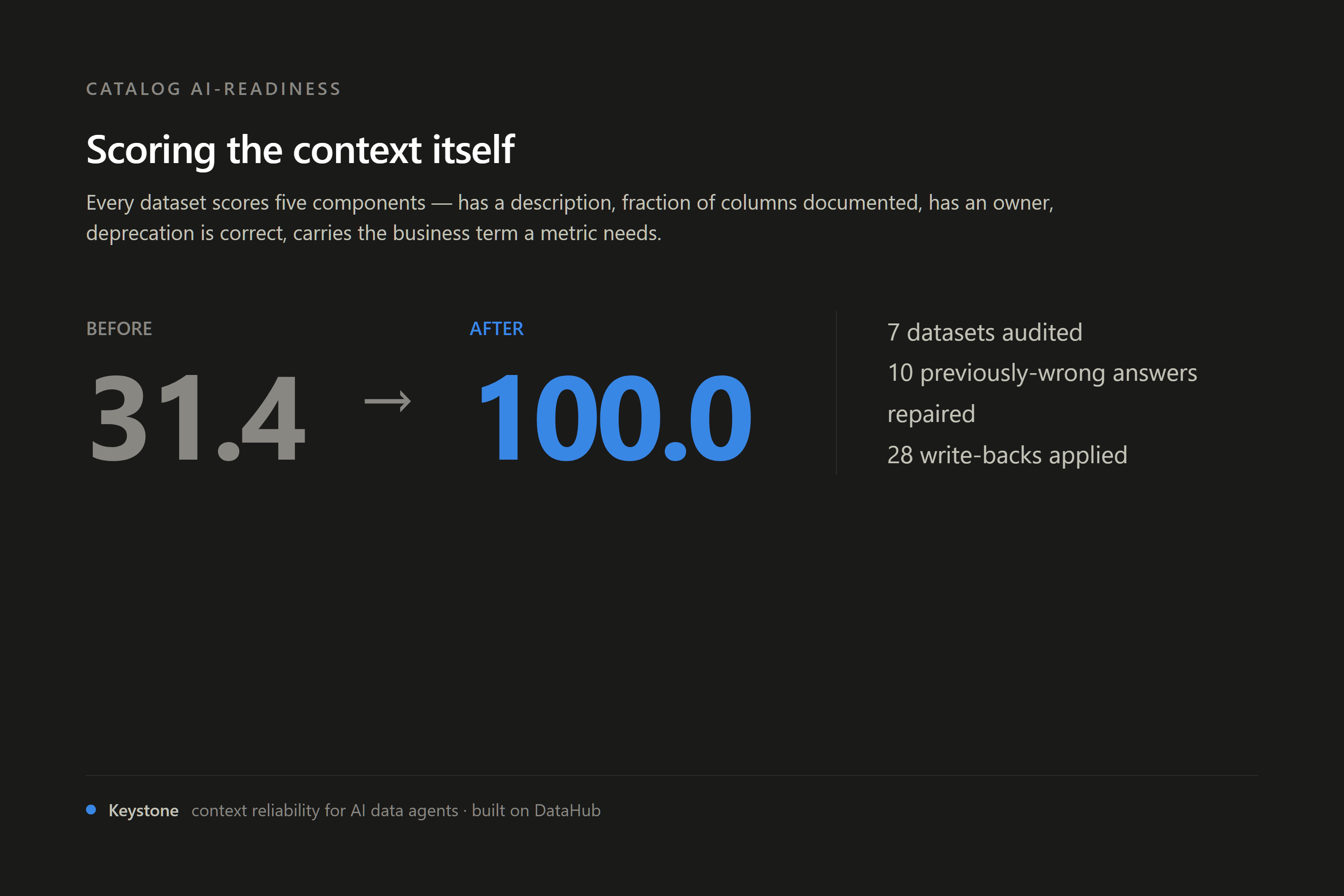
Task: Click the grey 31.4 before score
Action: pyautogui.click(x=198, y=417)
